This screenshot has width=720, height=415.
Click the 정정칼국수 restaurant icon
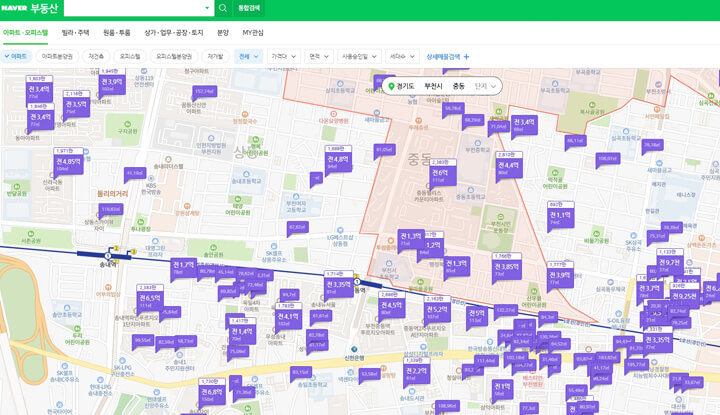(245, 114)
